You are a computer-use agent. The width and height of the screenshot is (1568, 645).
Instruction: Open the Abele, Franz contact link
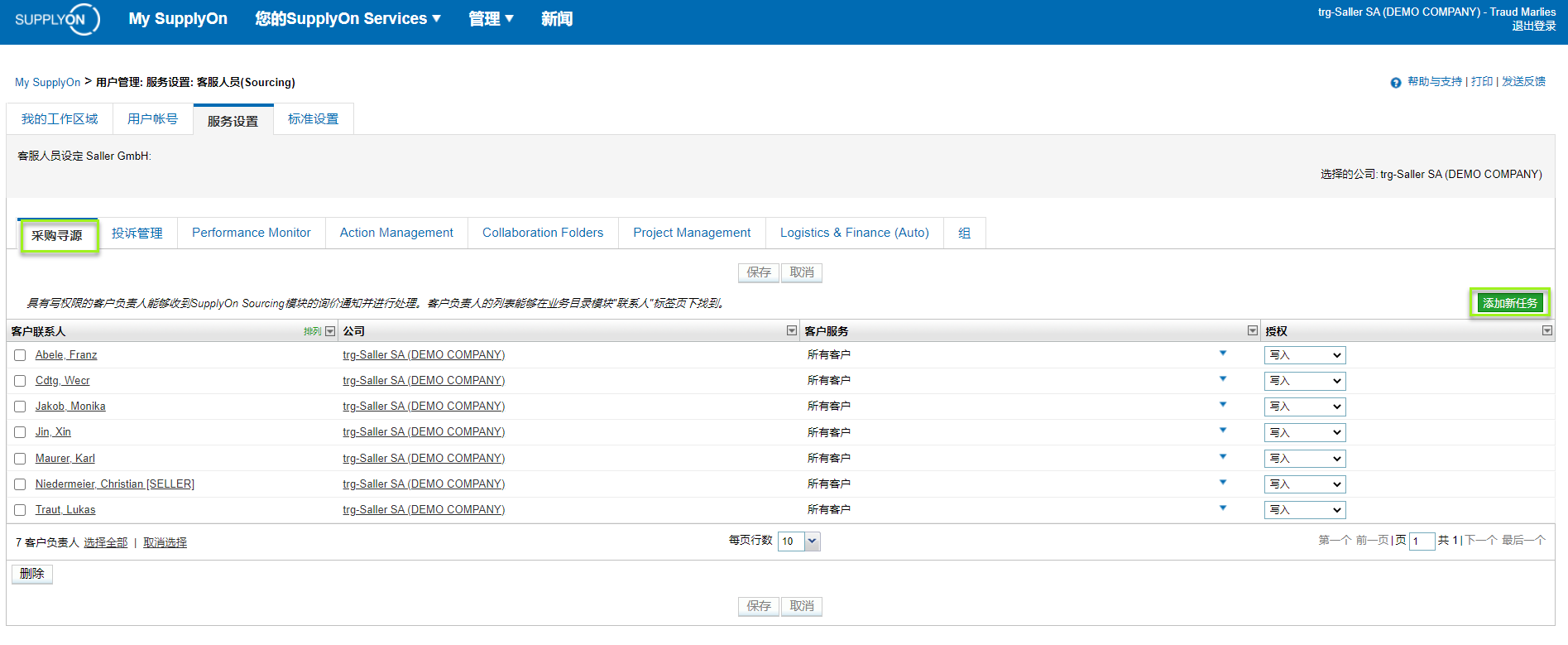coord(66,354)
